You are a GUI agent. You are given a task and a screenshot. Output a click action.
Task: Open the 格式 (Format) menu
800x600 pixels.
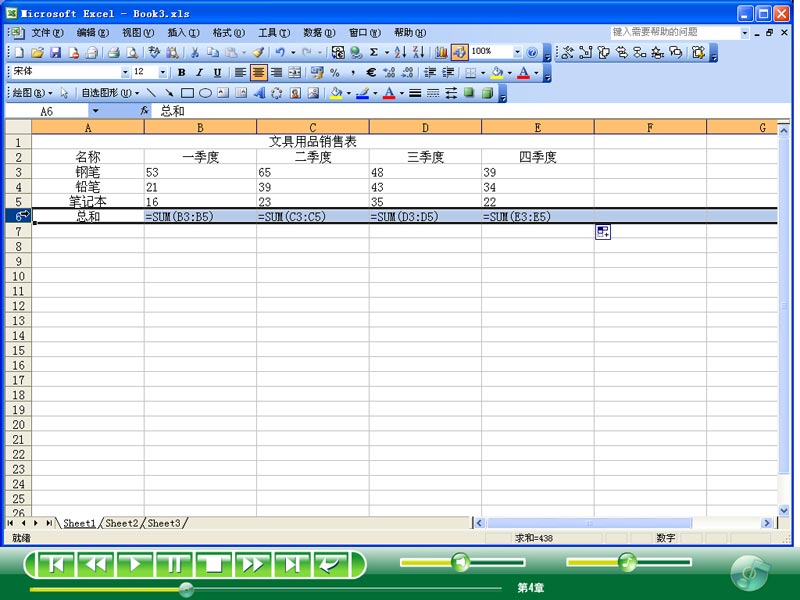point(228,33)
